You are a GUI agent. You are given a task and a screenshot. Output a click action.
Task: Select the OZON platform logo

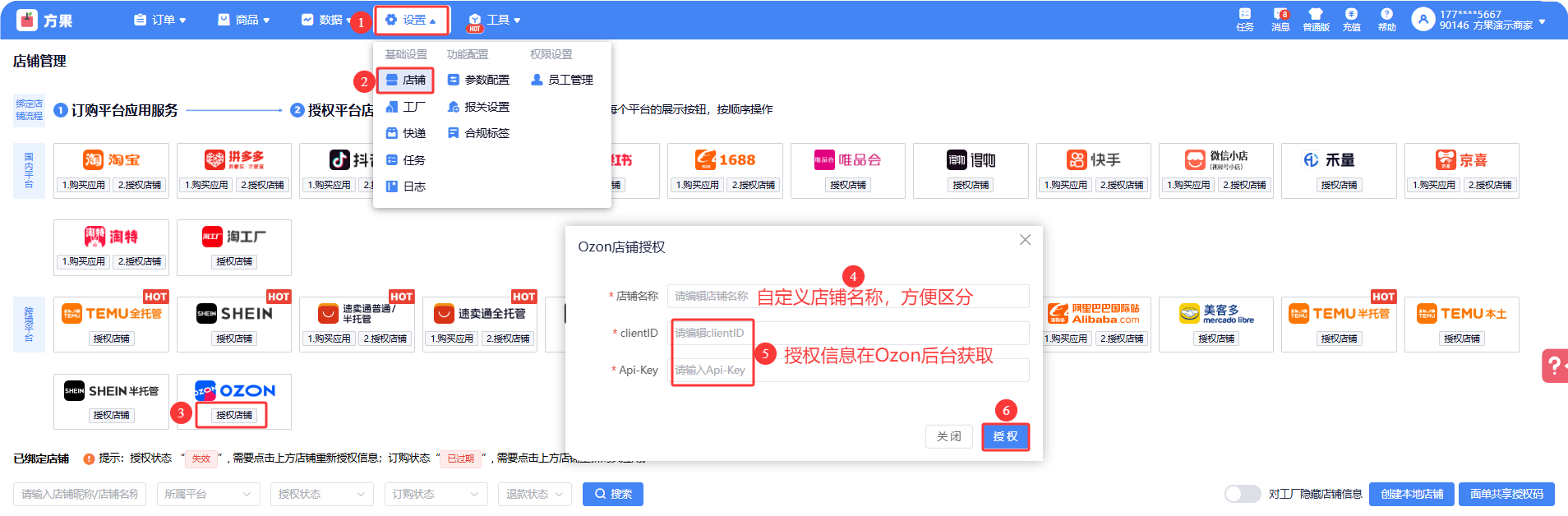[x=234, y=390]
